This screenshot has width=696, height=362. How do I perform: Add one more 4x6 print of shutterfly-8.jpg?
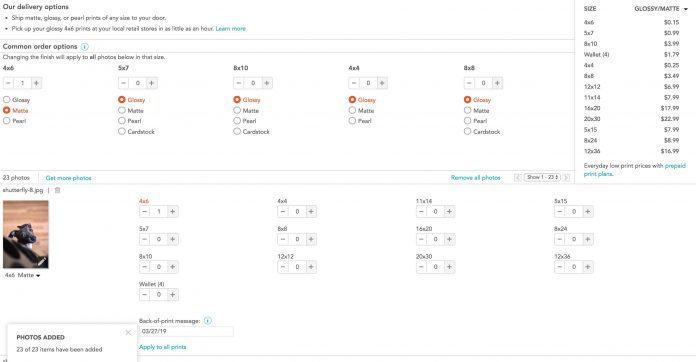point(173,212)
